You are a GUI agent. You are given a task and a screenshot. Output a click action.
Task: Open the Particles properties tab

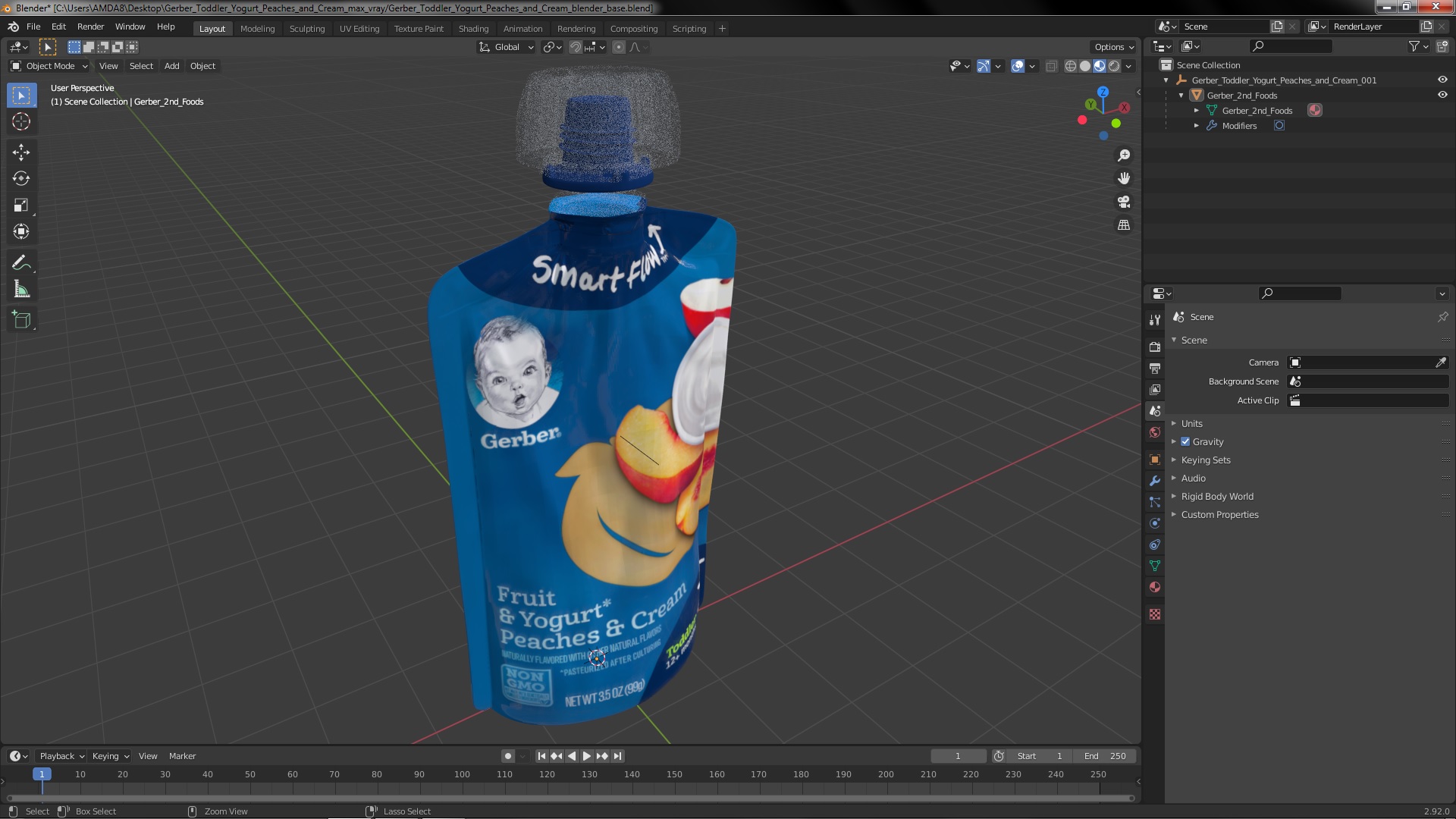point(1155,502)
